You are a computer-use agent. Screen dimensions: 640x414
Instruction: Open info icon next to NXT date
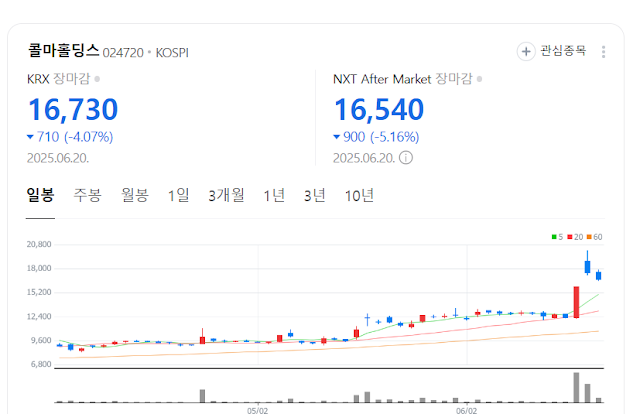tap(406, 158)
